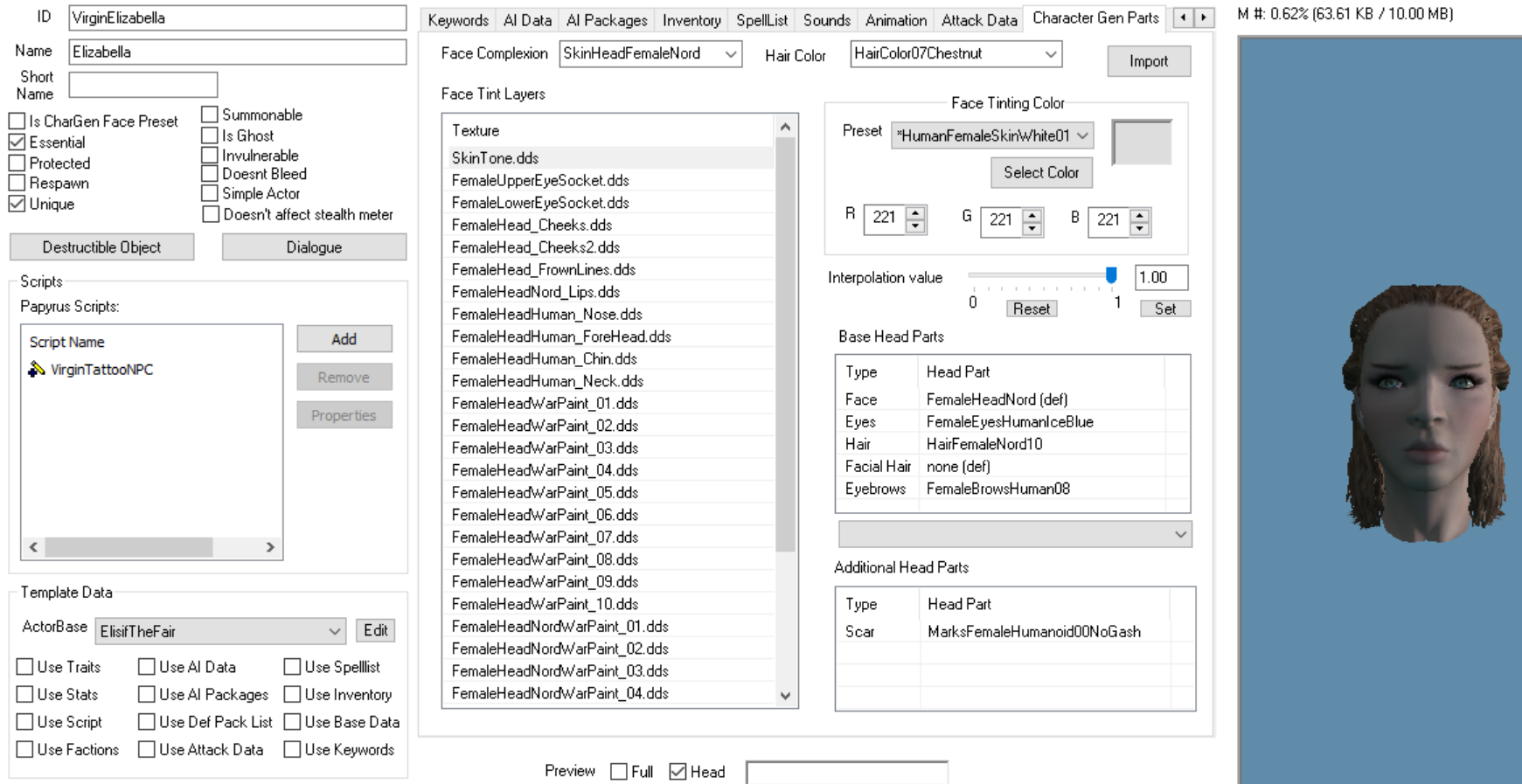The image size is (1522, 784).
Task: Open the Sounds tab
Action: point(826,20)
